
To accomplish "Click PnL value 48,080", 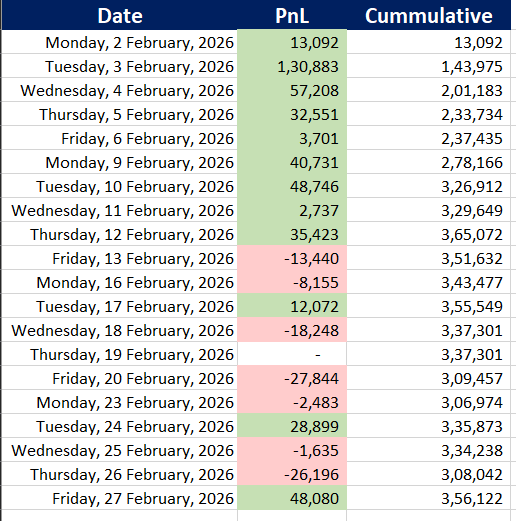I will coord(292,498).
